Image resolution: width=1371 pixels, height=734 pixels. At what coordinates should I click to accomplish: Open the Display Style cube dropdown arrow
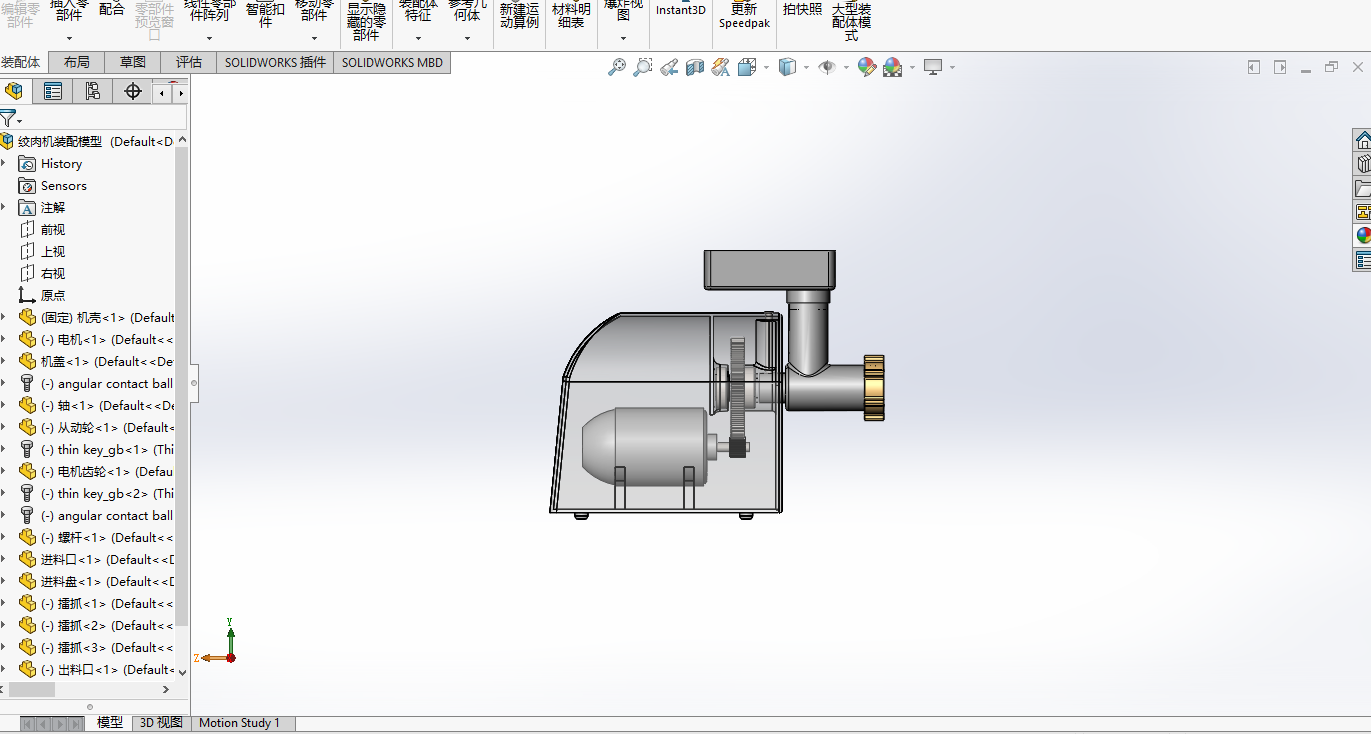tap(806, 68)
